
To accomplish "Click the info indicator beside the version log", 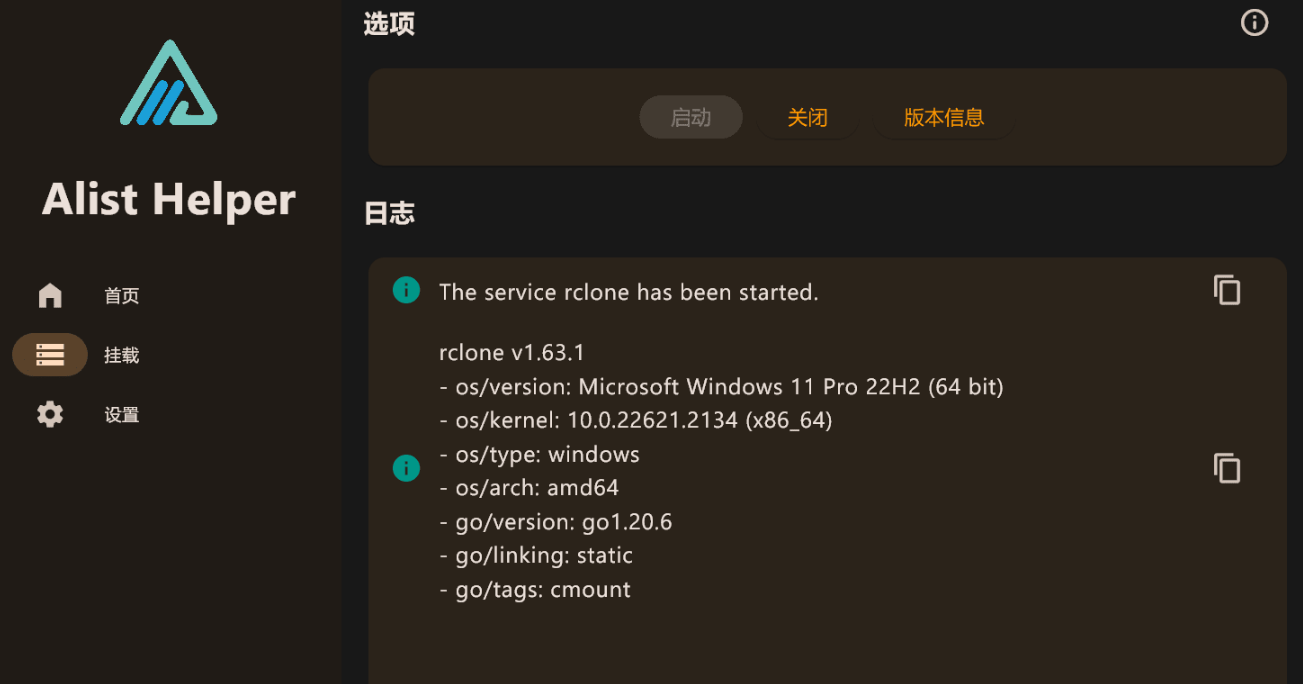I will click(406, 467).
